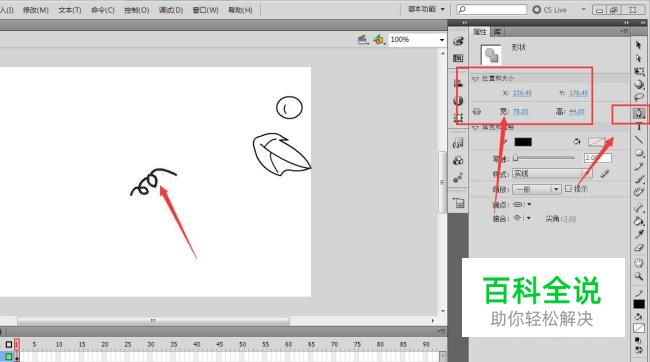Open the 帮助(H) menu
650x362 pixels.
[240, 10]
